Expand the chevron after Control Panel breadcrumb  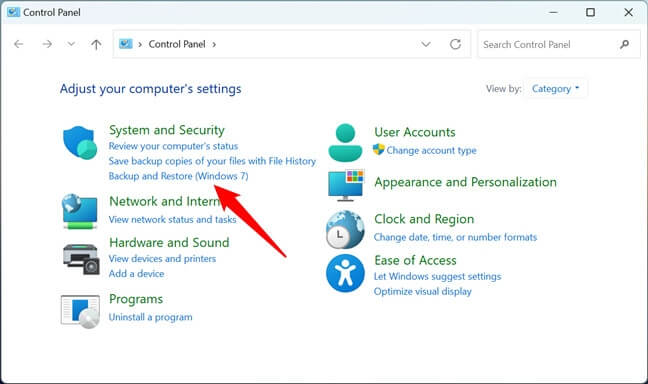click(x=214, y=45)
